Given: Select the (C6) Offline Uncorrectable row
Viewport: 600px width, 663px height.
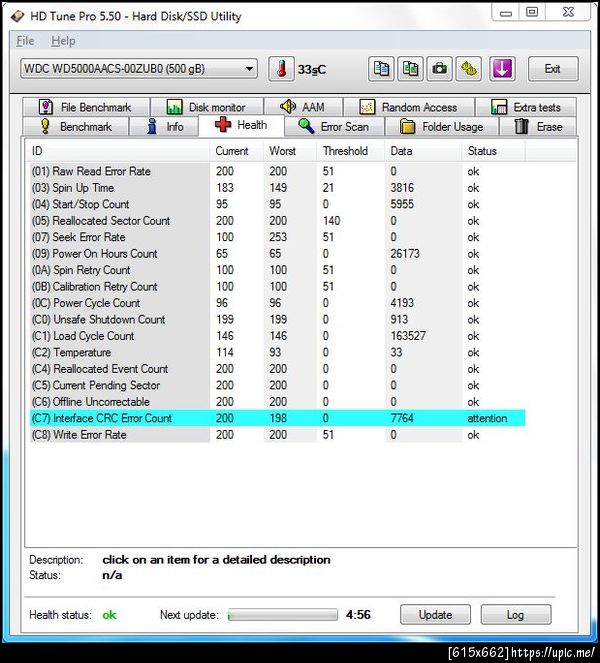Looking at the screenshot, I should point(278,402).
